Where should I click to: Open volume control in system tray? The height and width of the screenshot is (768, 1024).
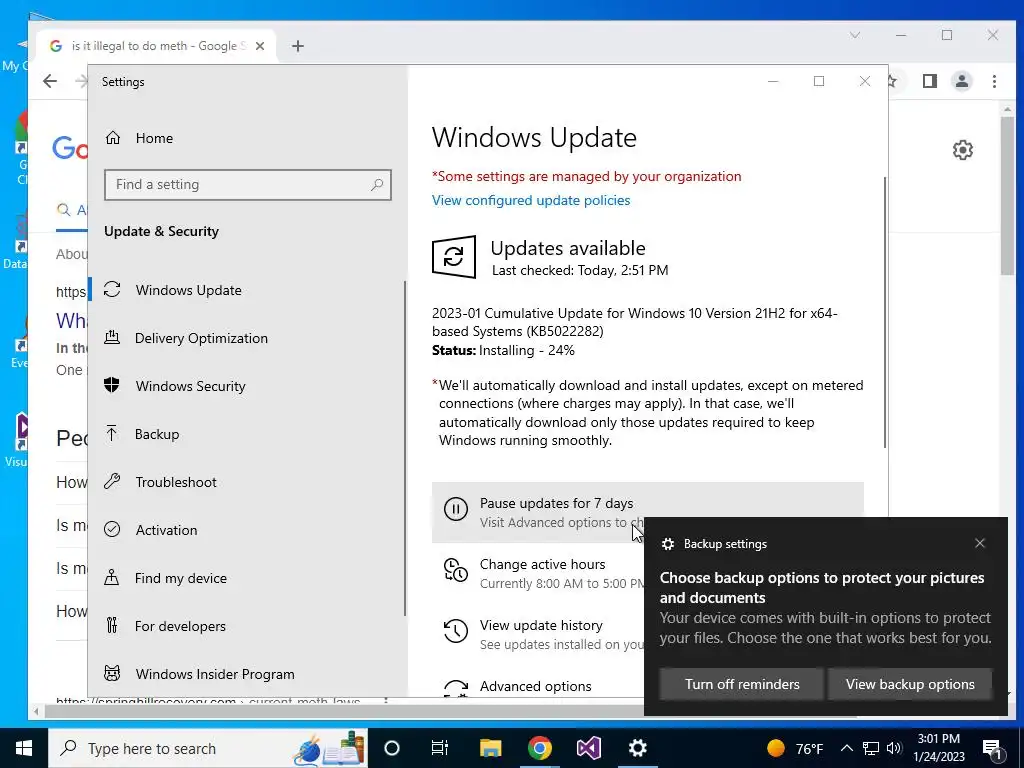894,748
